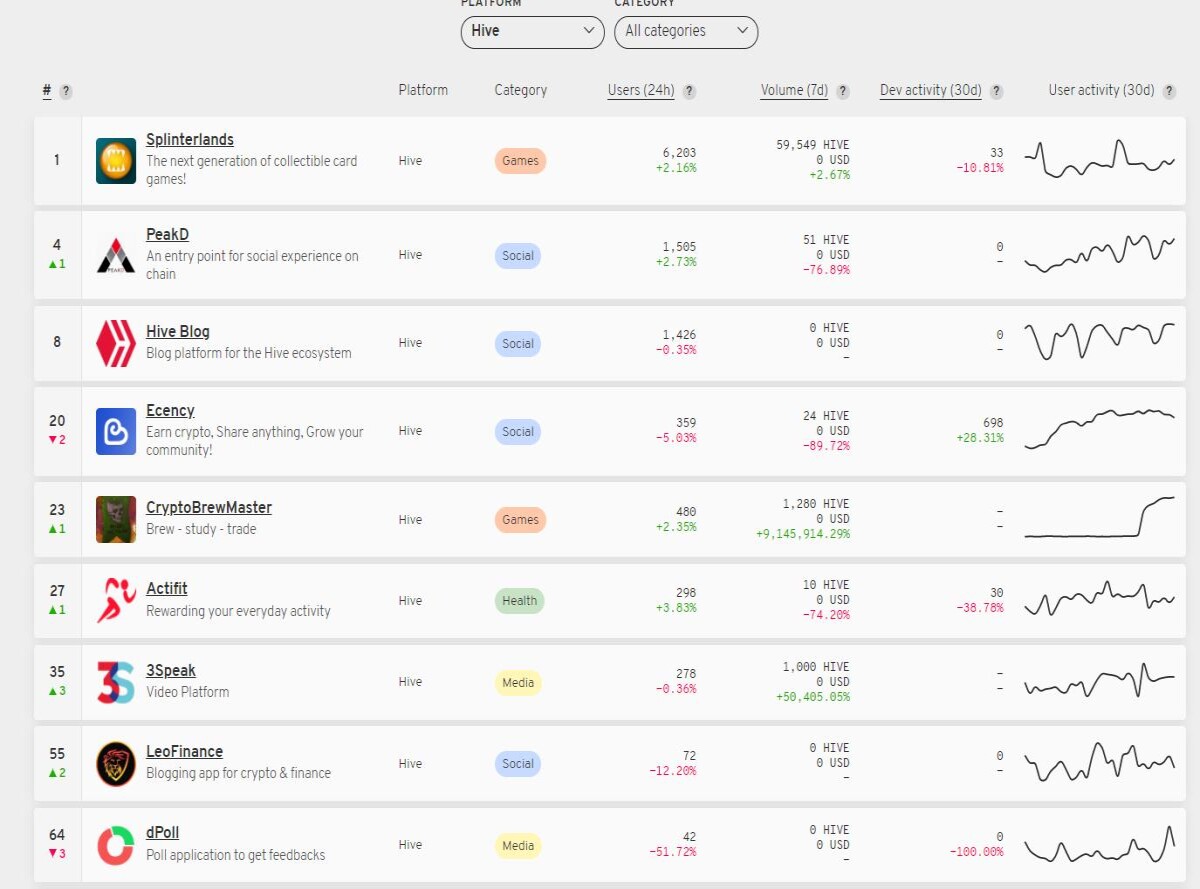The image size is (1200, 889).
Task: Click help icon beside Dev activity (30d)
Action: tap(996, 91)
